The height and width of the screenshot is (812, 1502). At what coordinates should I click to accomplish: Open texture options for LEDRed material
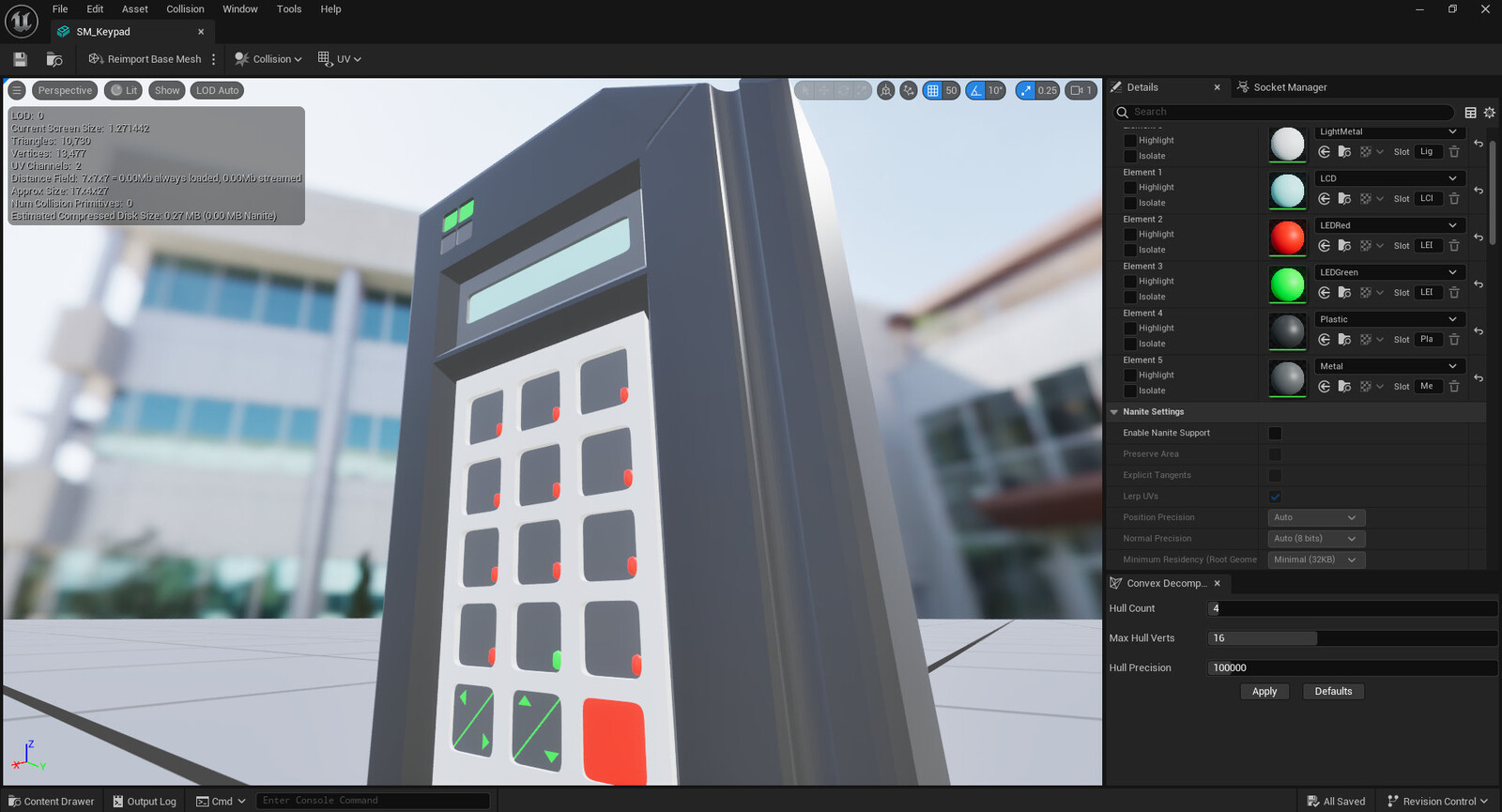point(1371,246)
